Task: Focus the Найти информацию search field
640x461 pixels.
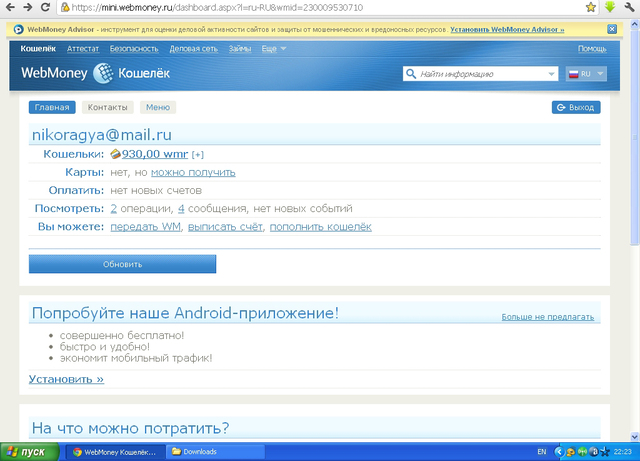Action: coord(480,74)
